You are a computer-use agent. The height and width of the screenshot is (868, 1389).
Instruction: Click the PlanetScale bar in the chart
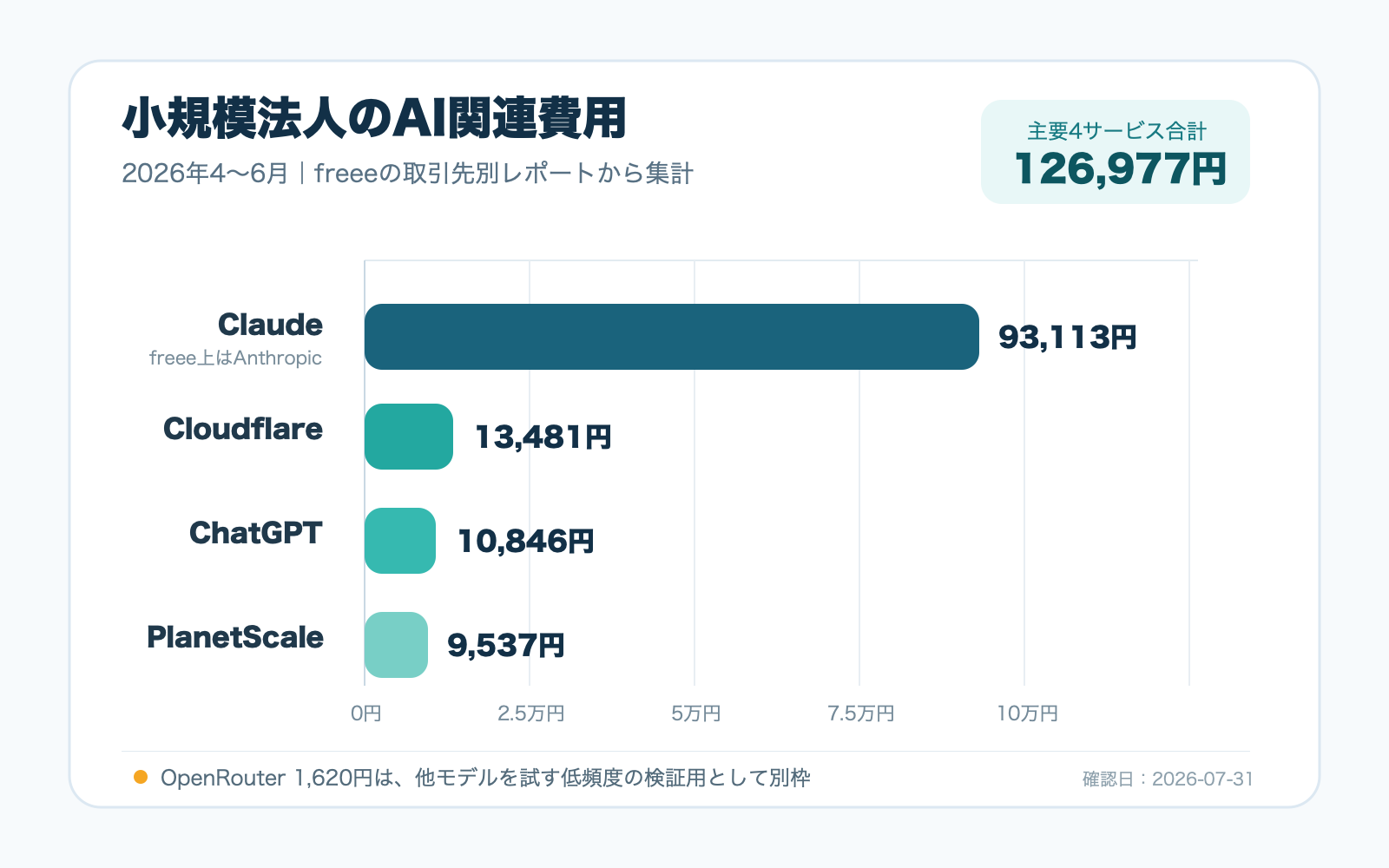396,645
